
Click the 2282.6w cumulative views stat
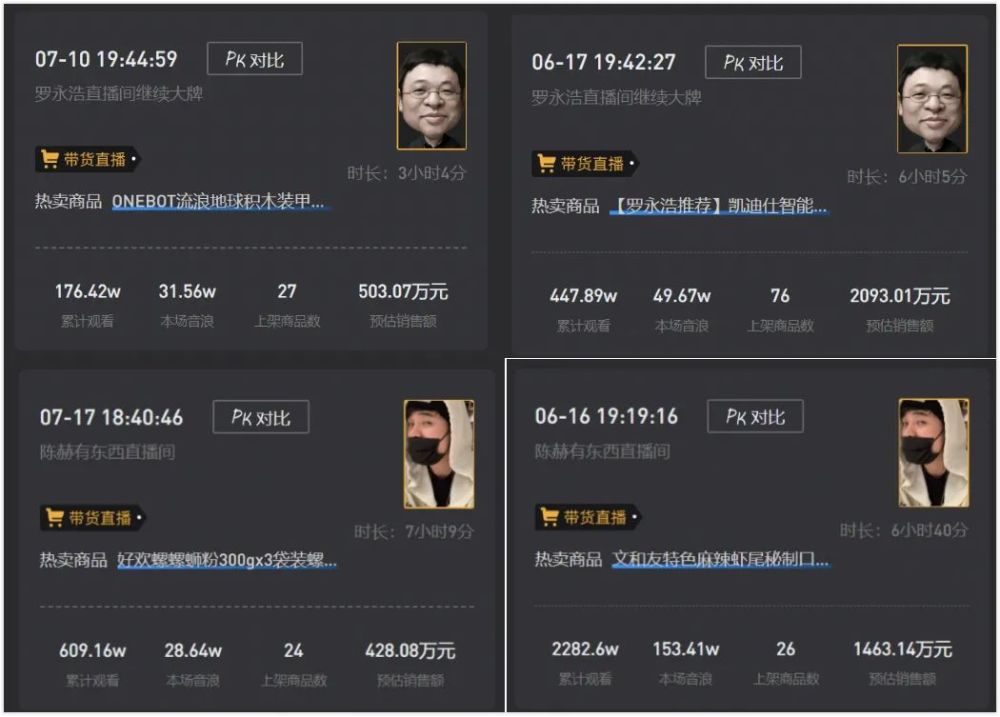(x=585, y=649)
